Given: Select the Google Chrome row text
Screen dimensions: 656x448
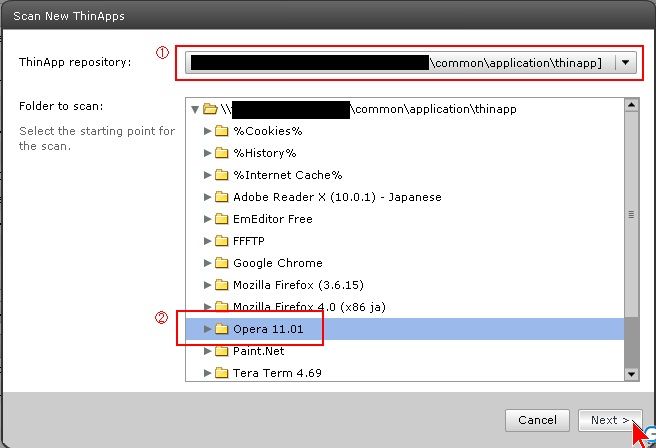Looking at the screenshot, I should click(x=278, y=263).
